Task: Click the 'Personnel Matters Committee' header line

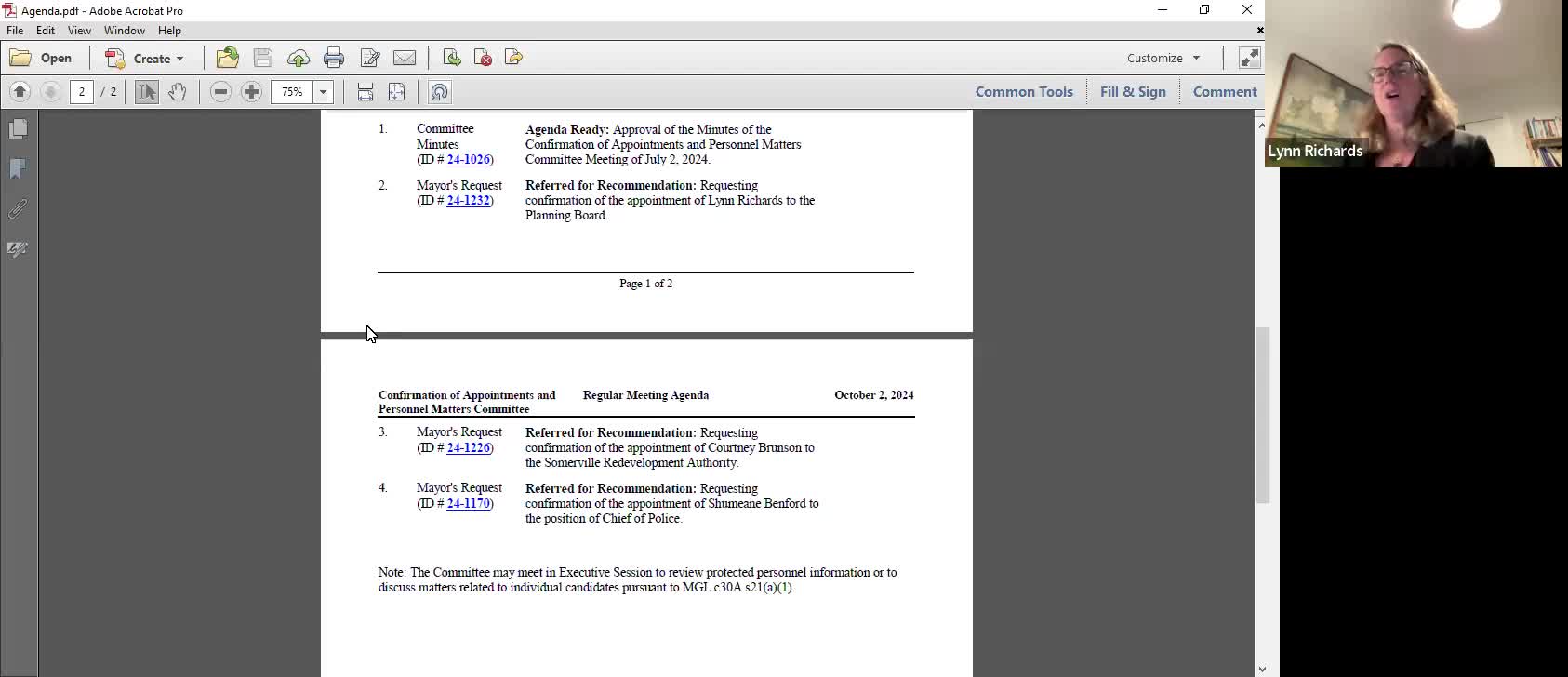Action: coord(454,409)
